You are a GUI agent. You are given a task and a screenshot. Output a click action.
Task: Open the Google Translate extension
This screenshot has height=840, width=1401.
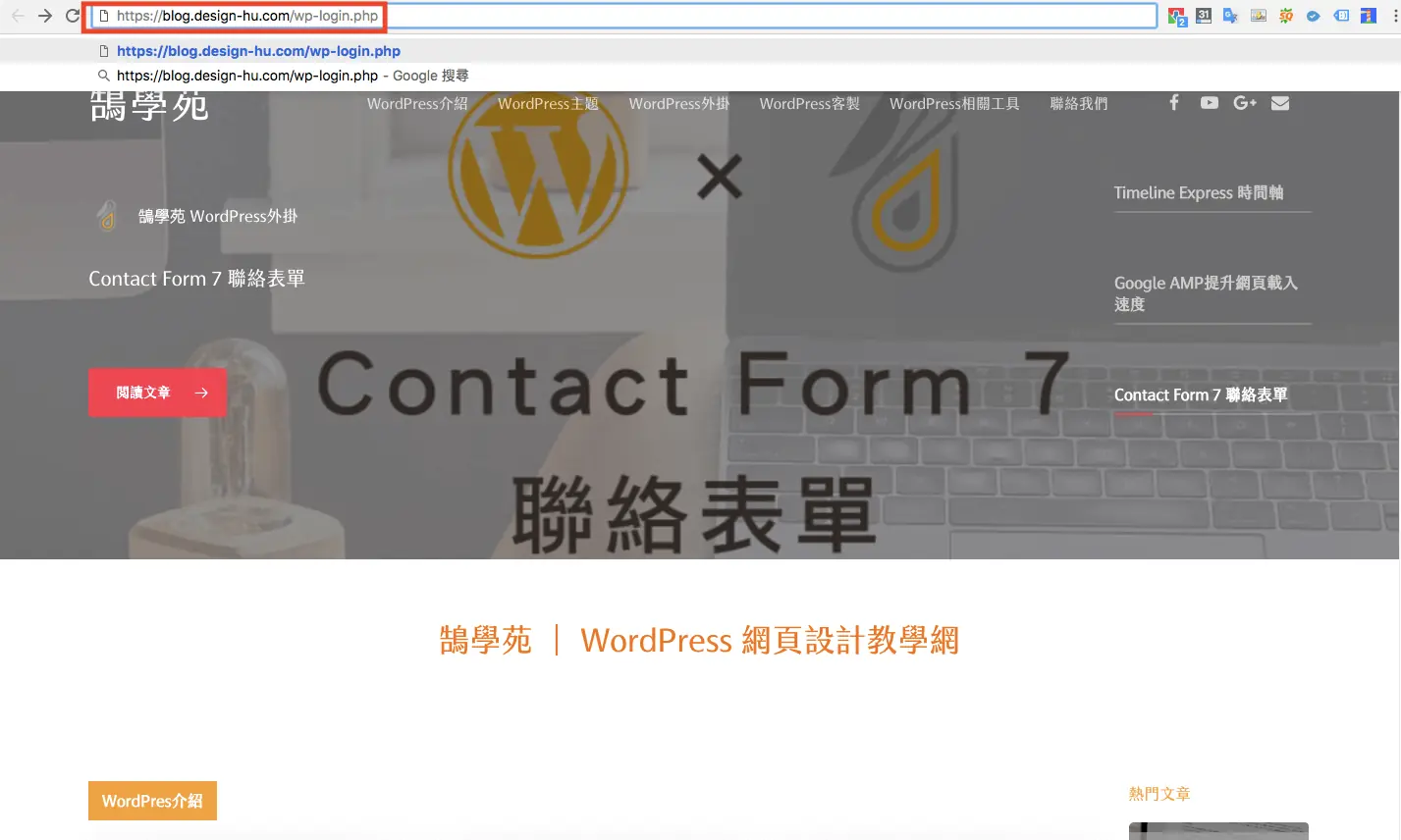click(1230, 16)
